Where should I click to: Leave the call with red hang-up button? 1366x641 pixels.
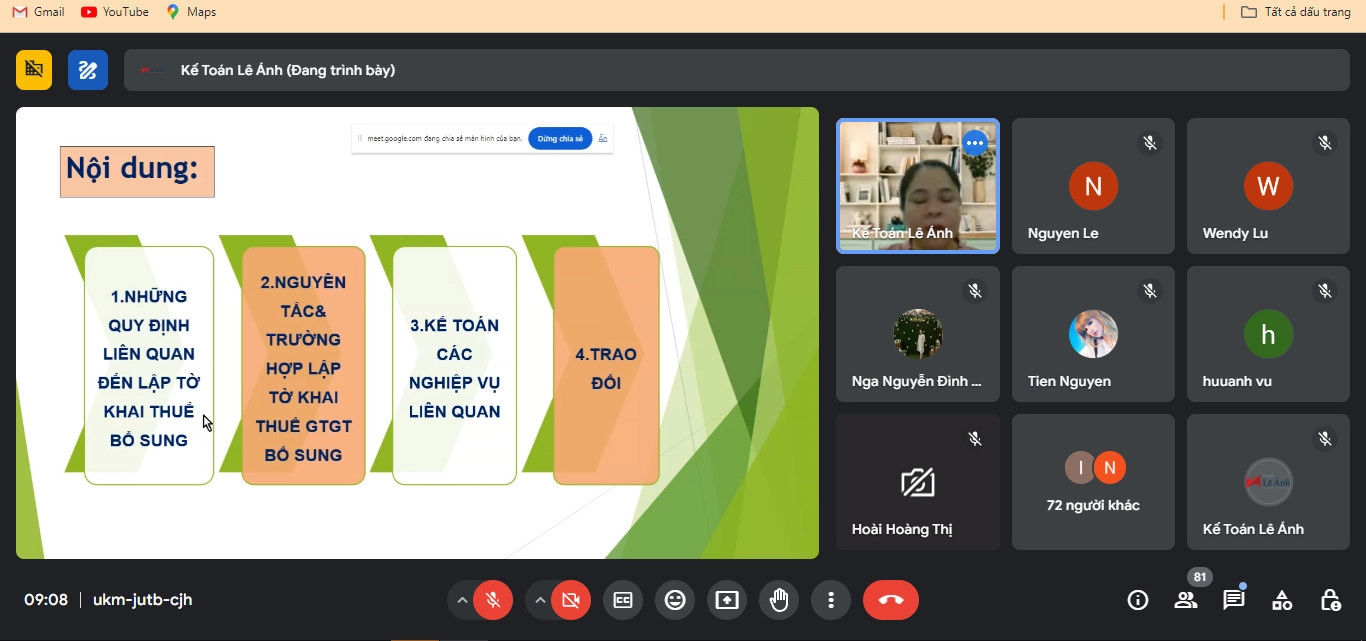[890, 600]
